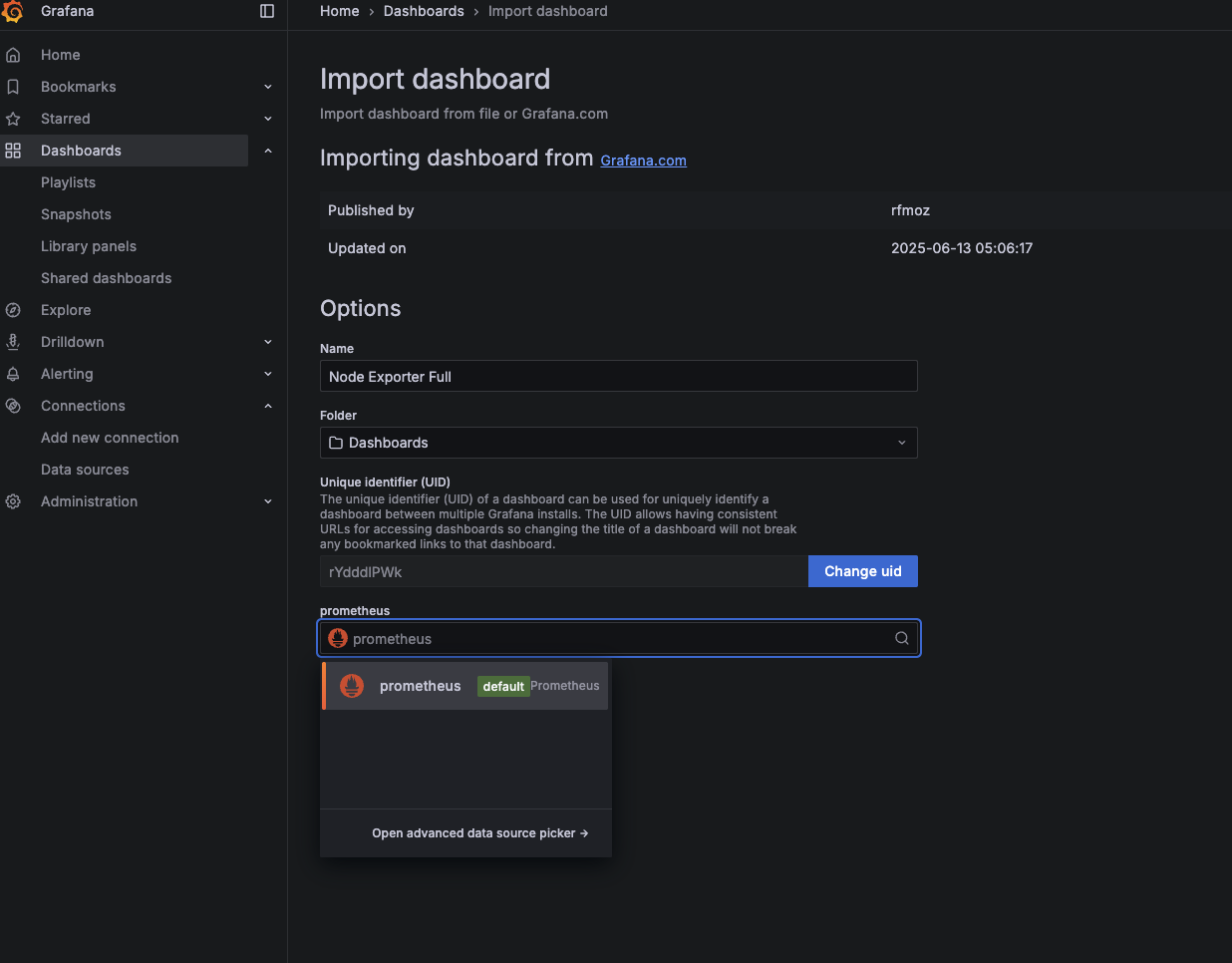Open Starred in the sidebar
The height and width of the screenshot is (963, 1232).
66,119
